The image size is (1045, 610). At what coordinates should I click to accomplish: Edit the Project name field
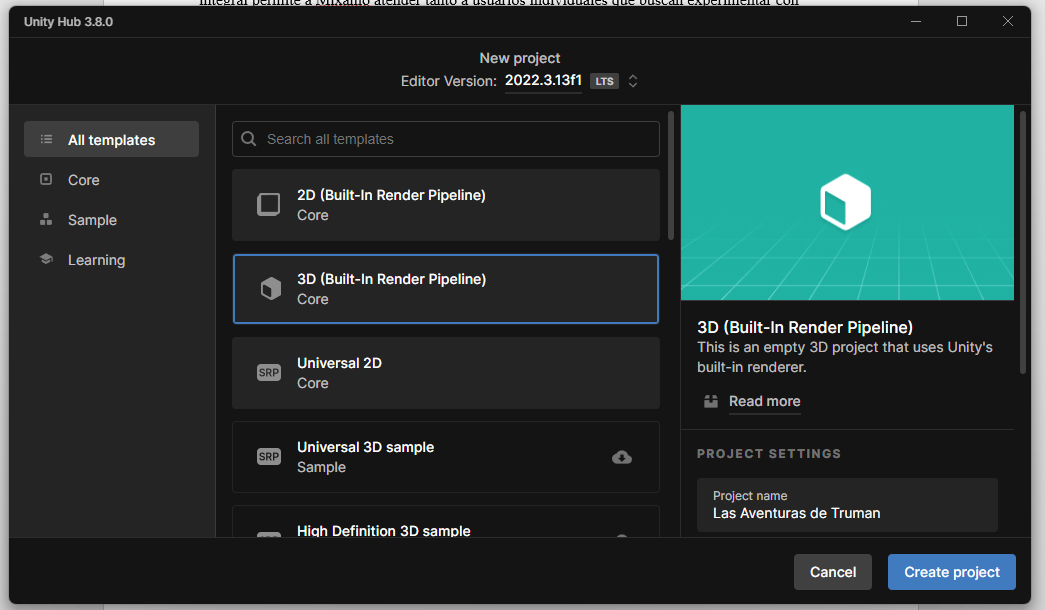(847, 505)
